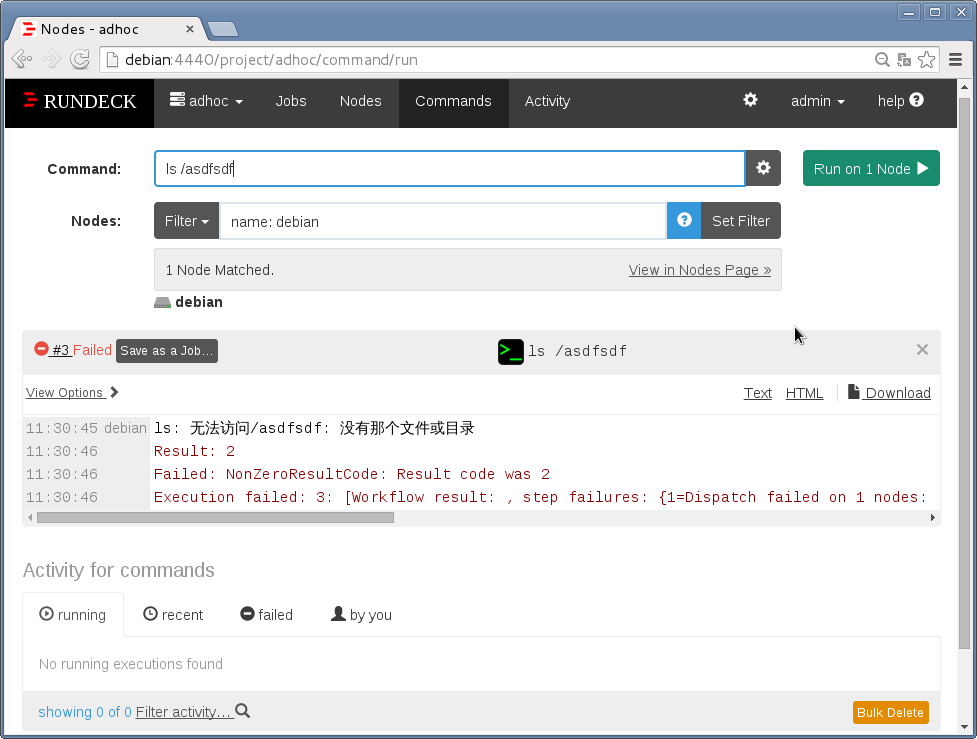View the output as Text
Screen dimensions: 977x739
(757, 393)
